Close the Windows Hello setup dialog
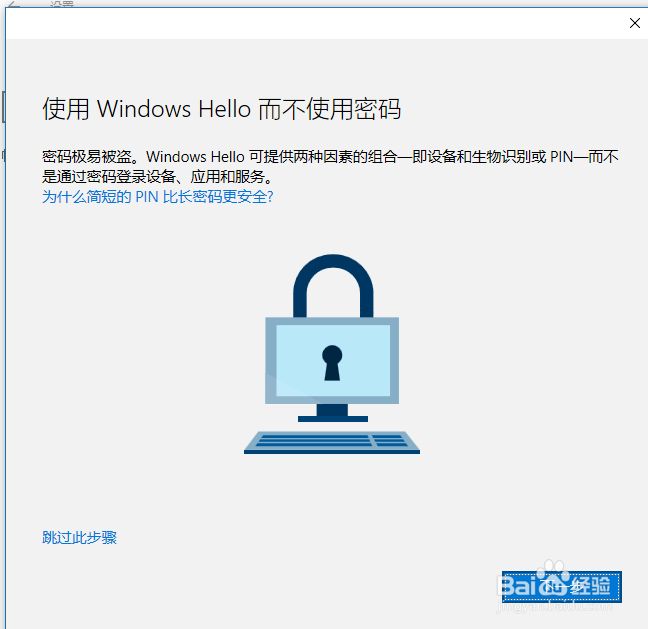This screenshot has height=629, width=648. click(x=634, y=23)
